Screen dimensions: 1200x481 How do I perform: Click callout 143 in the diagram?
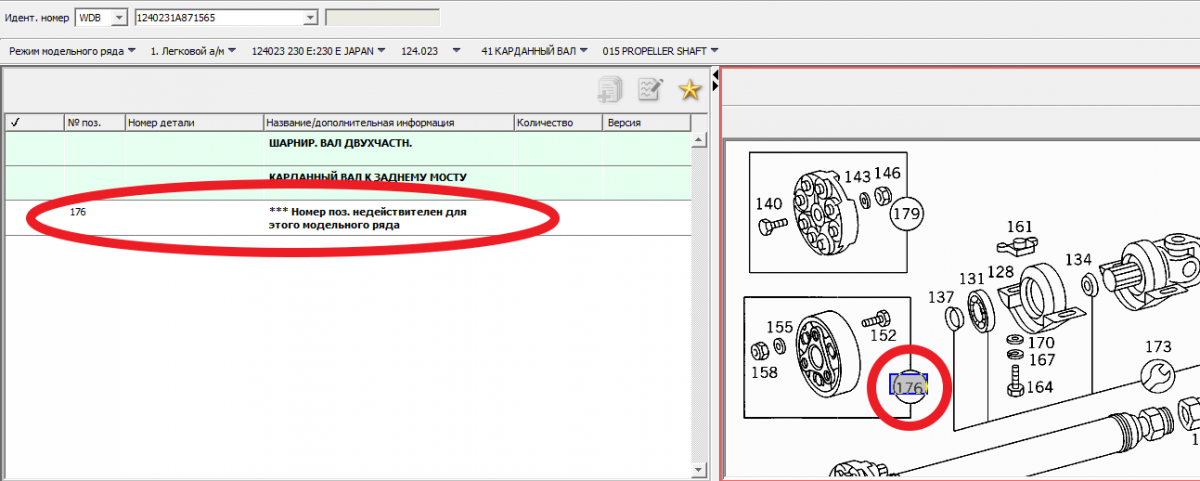click(857, 176)
